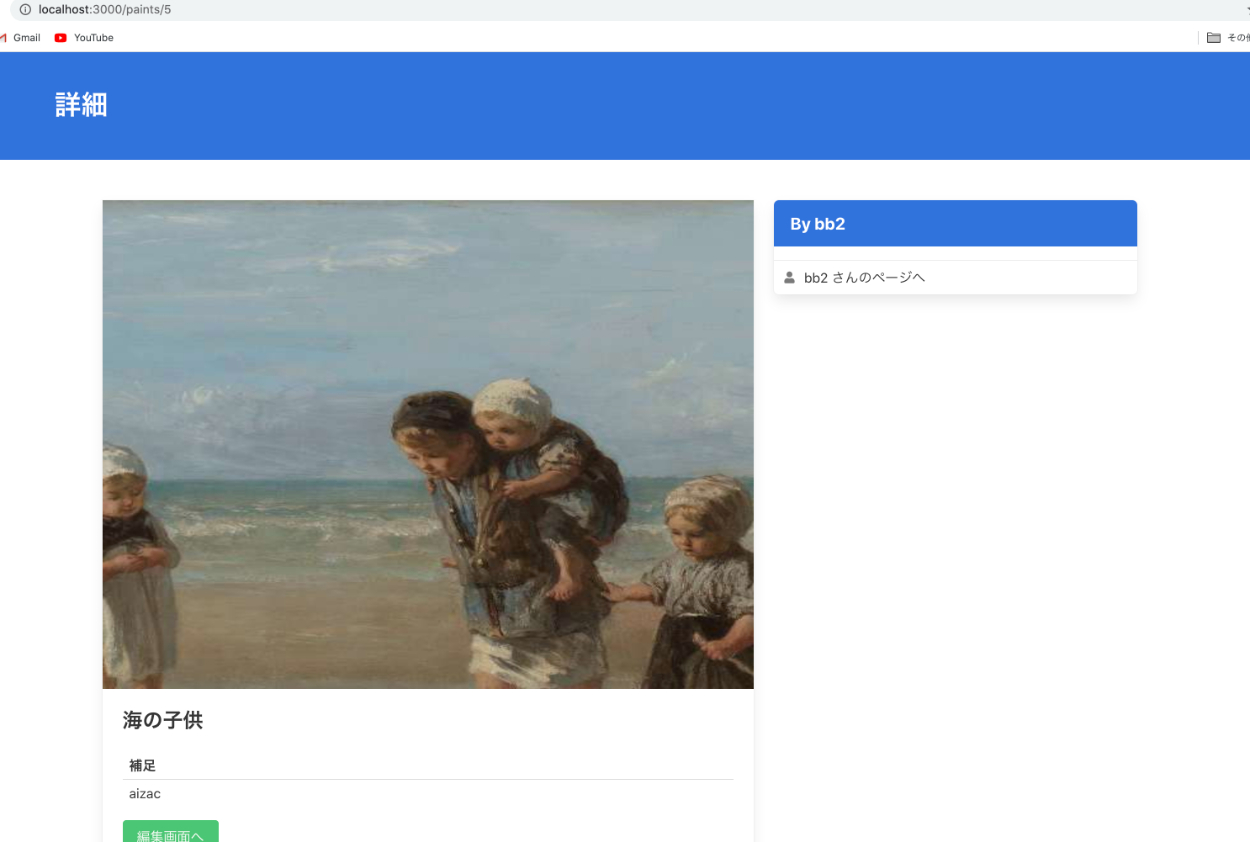Click the person icon beside bb2 link
Viewport: 1250px width, 842px height.
tap(790, 277)
